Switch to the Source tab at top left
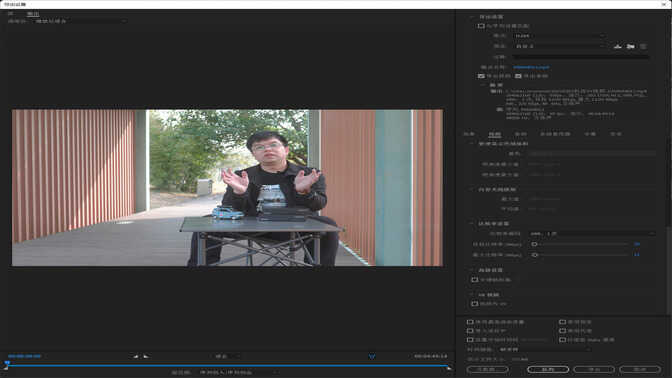This screenshot has width=672, height=378. click(x=11, y=14)
